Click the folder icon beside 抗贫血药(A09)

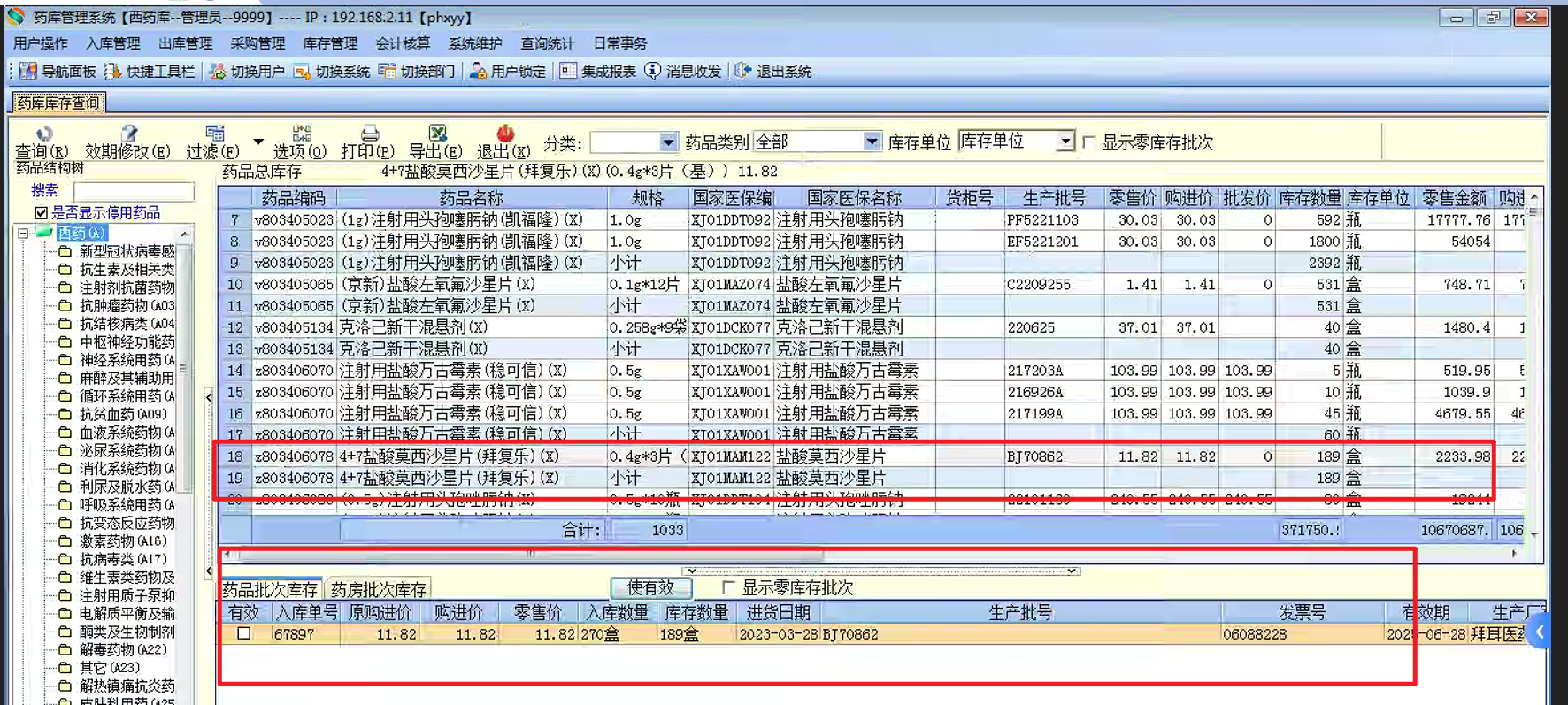pyautogui.click(x=65, y=414)
